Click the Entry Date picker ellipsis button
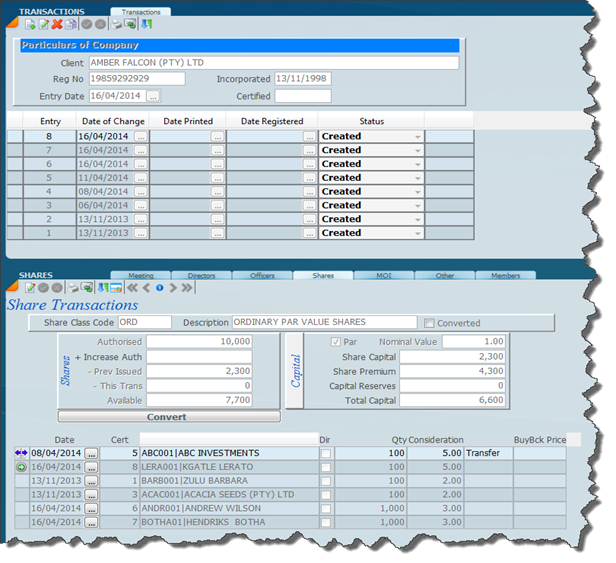Screen dimensions: 616x563 (x=153, y=97)
